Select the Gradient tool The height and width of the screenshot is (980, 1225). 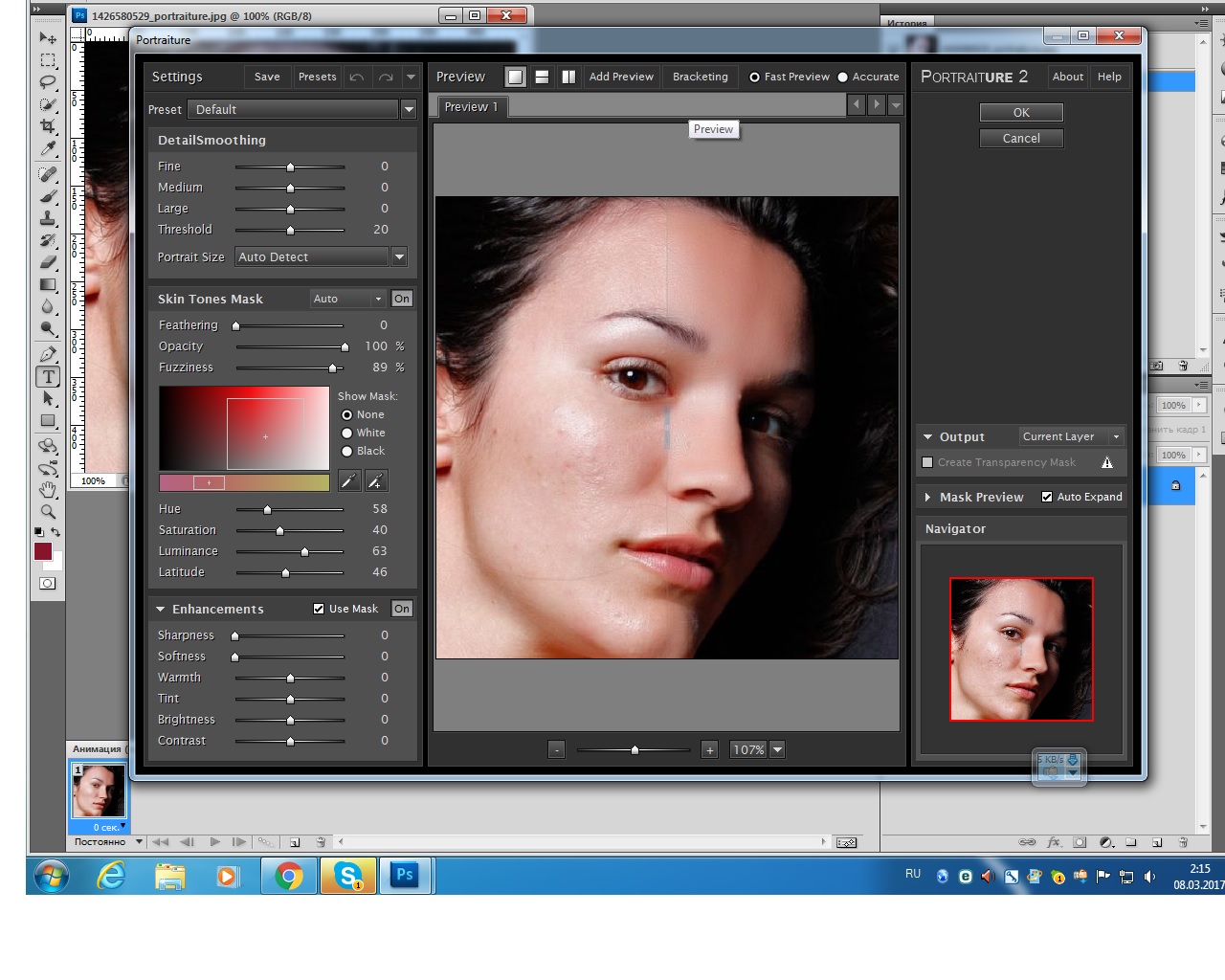[x=47, y=284]
